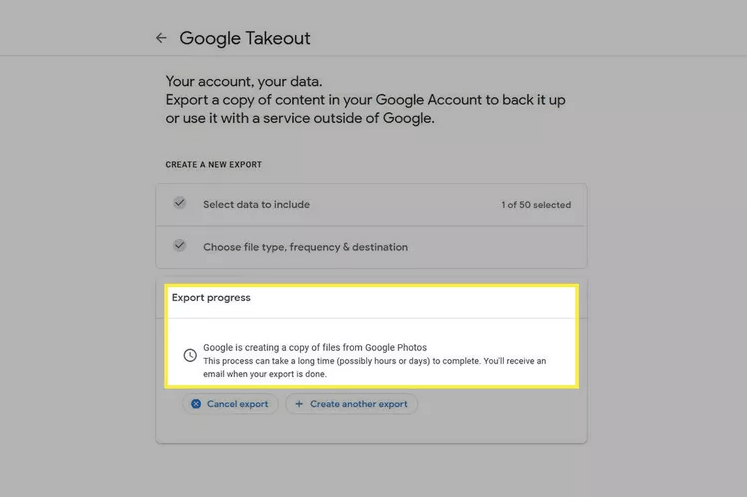Expand Choose file type, frequency & destination
This screenshot has width=747, height=497.
point(305,247)
